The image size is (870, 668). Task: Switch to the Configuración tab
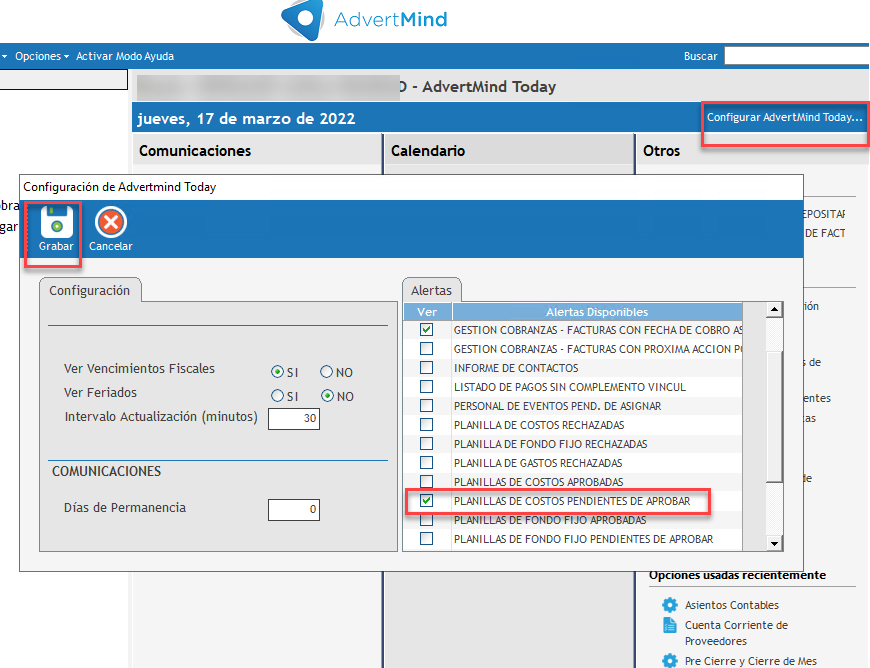click(x=89, y=290)
